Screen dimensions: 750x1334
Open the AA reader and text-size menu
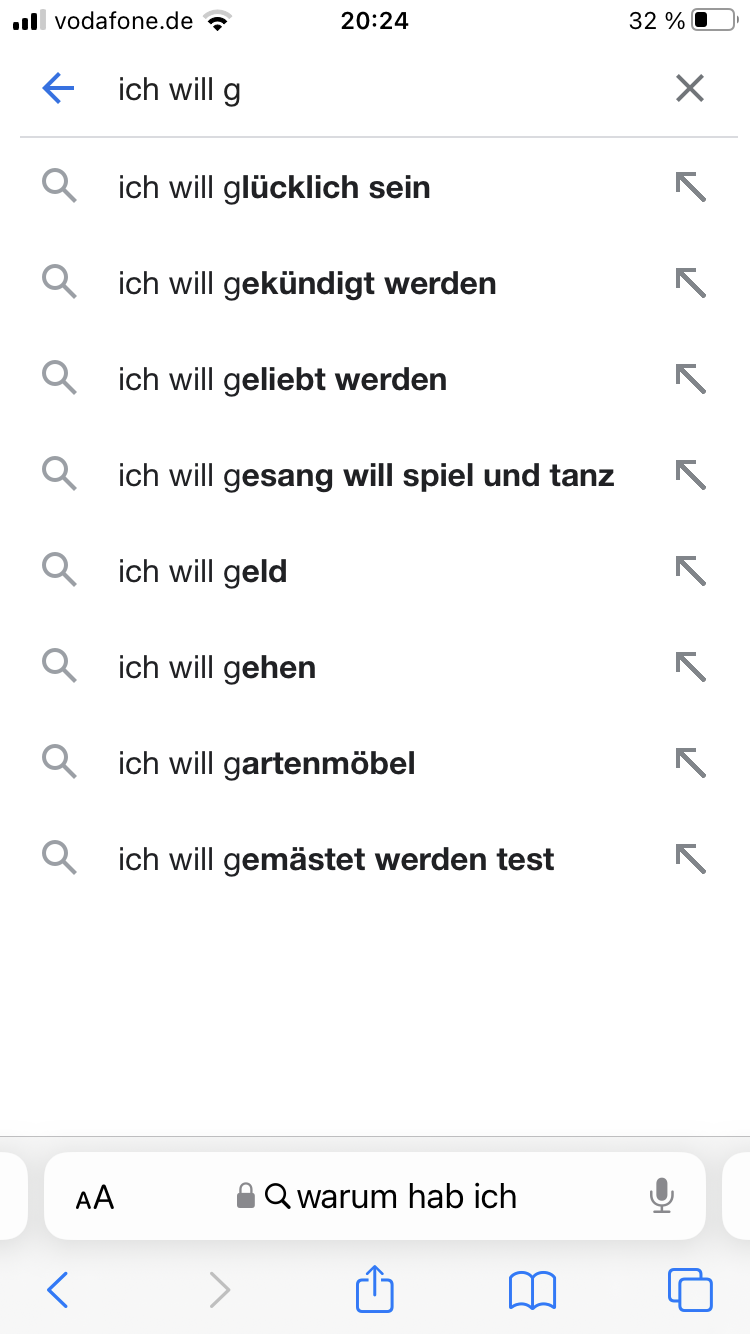(x=95, y=1197)
